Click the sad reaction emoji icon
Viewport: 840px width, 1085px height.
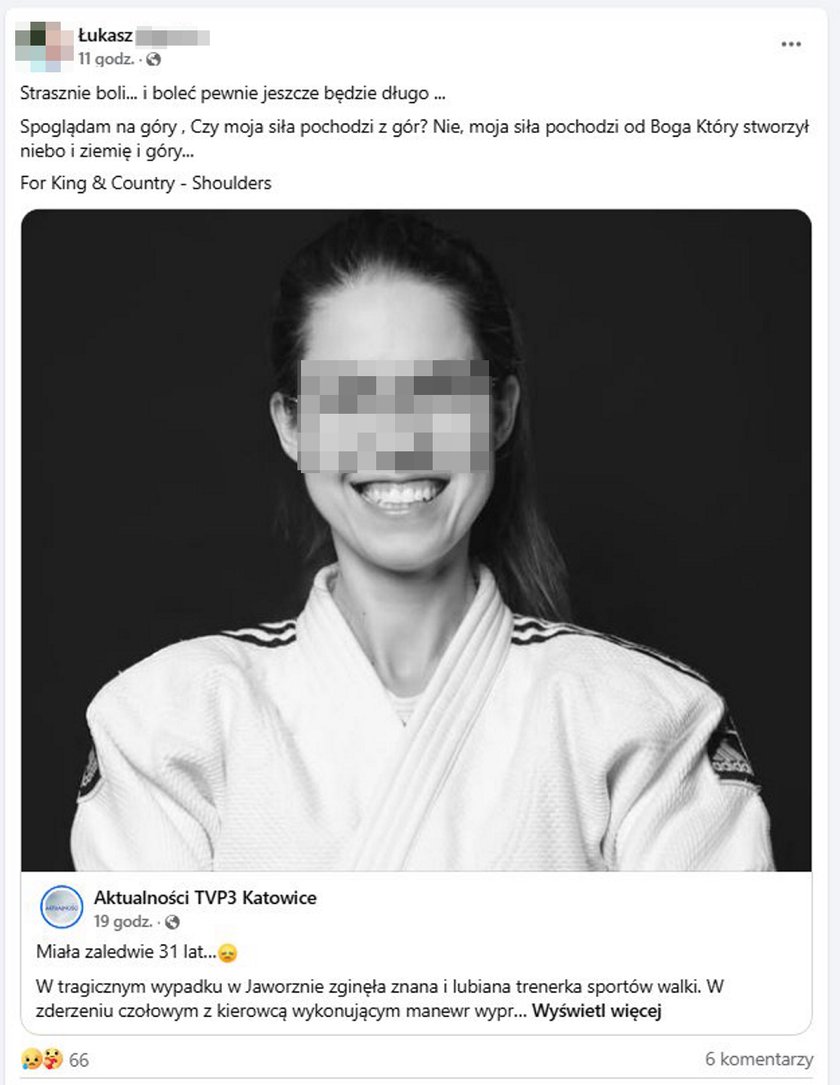click(31, 1059)
